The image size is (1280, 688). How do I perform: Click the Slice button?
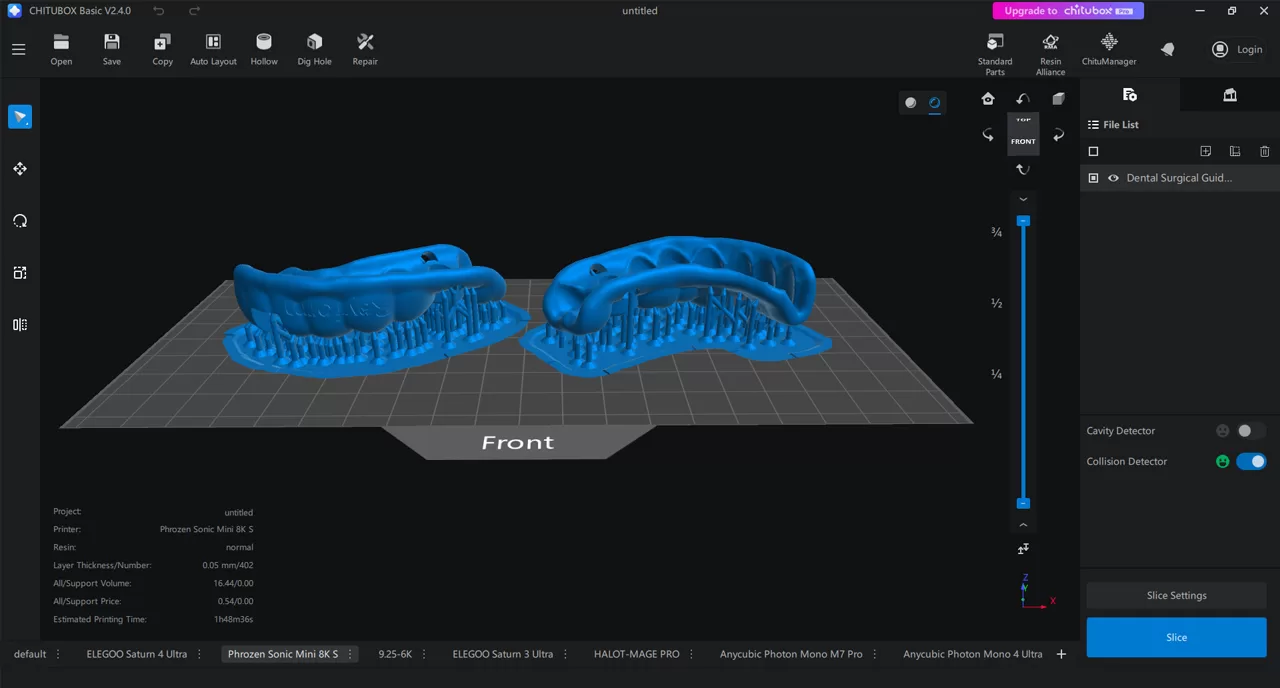click(x=1176, y=637)
